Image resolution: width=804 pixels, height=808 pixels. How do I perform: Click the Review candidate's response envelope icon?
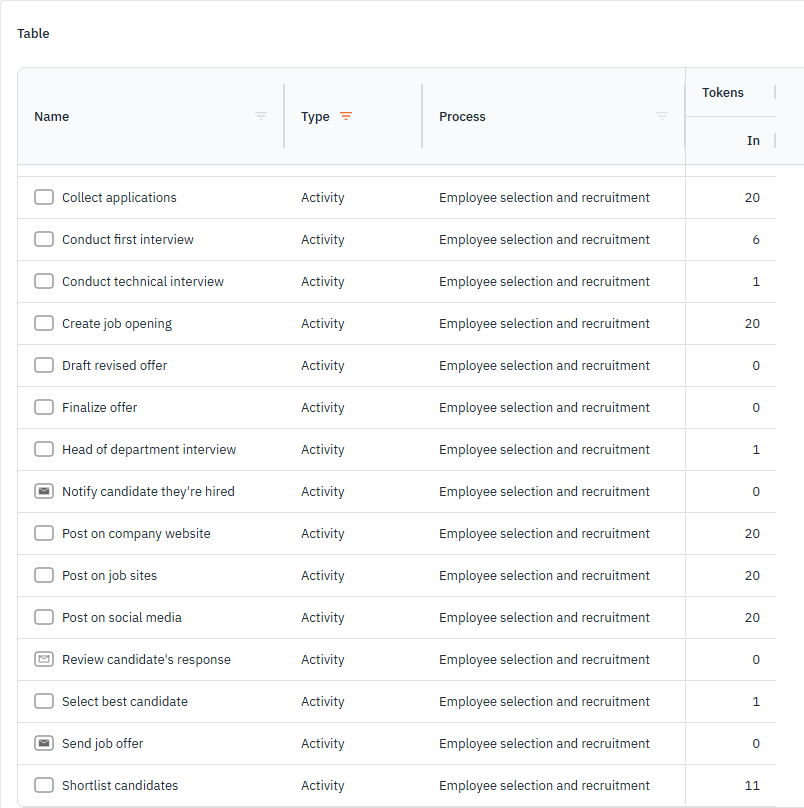44,659
